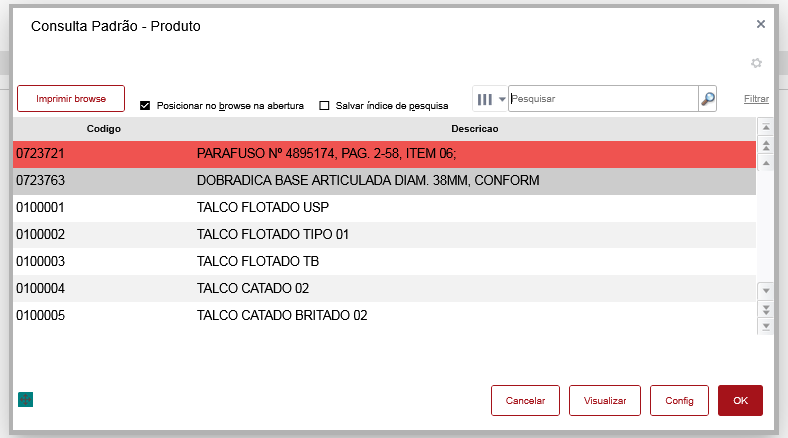Open the gear settings icon
The image size is (788, 438).
[757, 63]
